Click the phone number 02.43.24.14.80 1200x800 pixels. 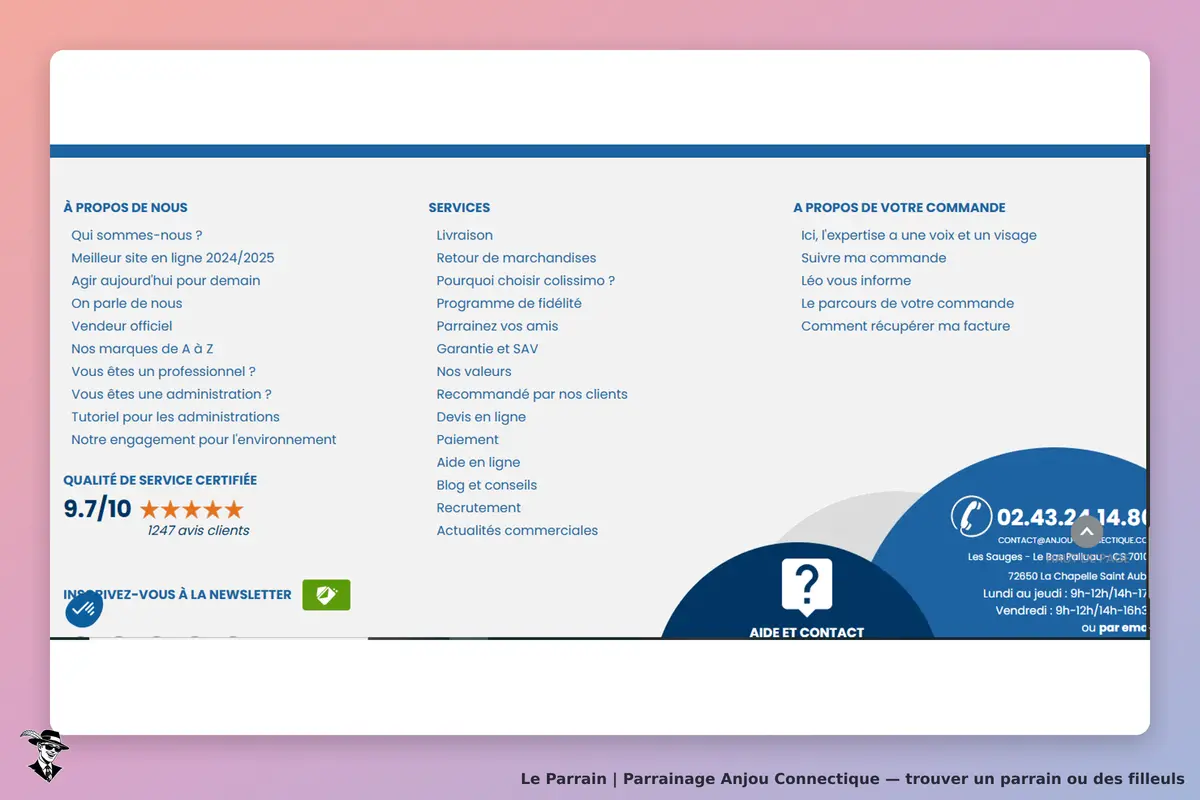1072,518
